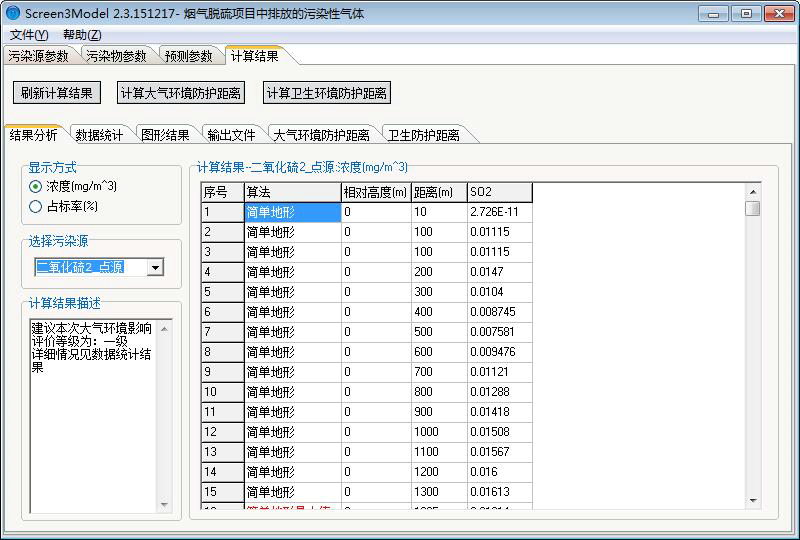The image size is (800, 540).
Task: Click the distance cell 1300
Action: (439, 492)
